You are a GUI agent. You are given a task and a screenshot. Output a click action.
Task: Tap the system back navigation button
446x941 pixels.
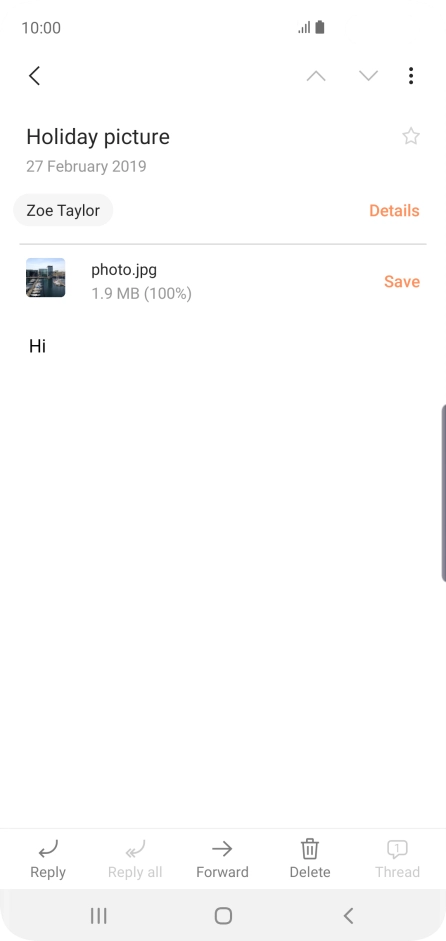pyautogui.click(x=348, y=915)
